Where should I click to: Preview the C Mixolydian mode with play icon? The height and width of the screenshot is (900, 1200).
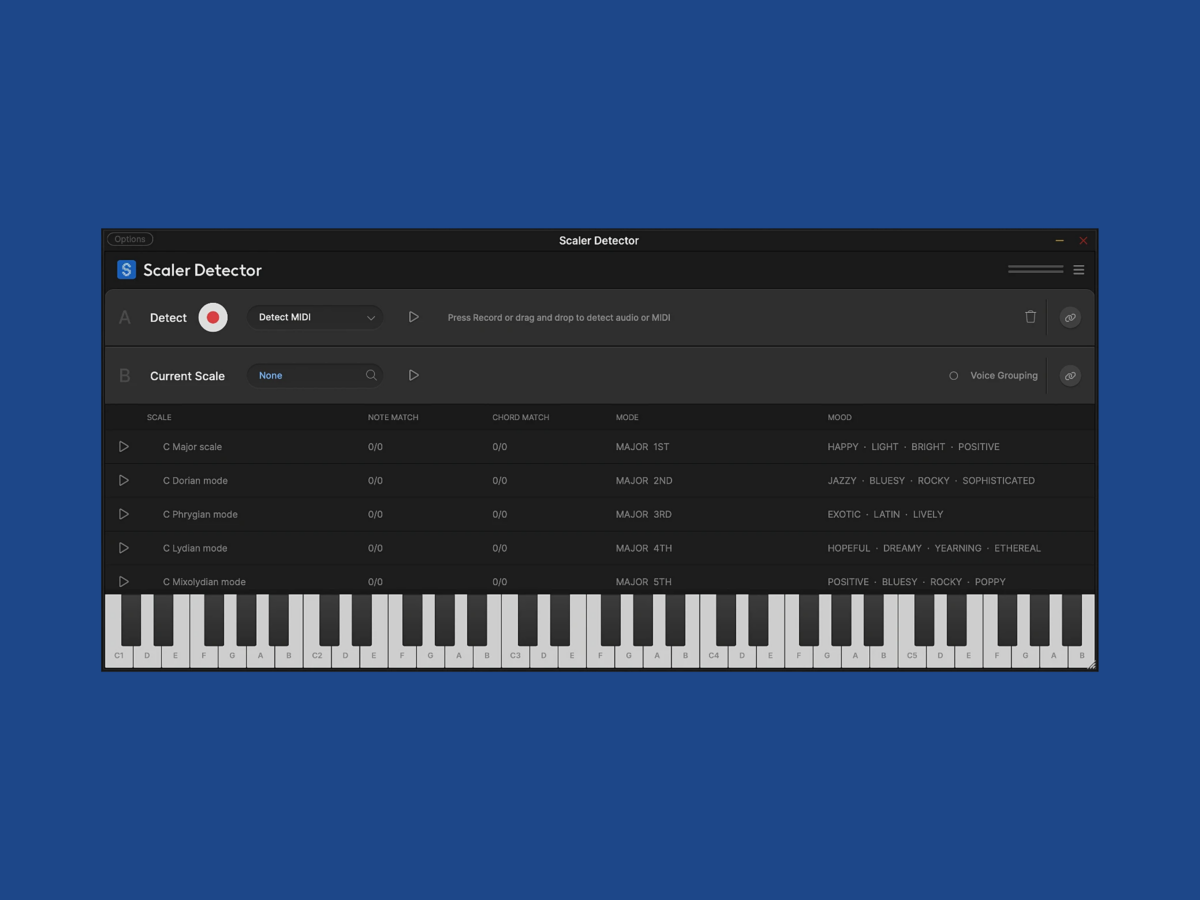[x=124, y=582]
